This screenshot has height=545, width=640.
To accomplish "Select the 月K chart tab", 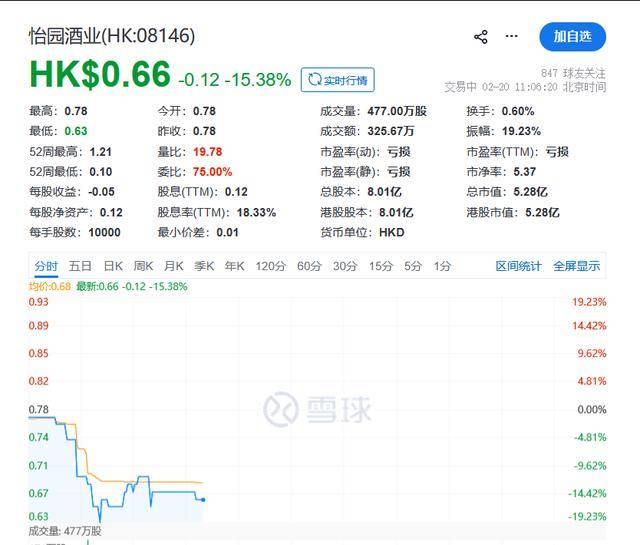I will 174,266.
